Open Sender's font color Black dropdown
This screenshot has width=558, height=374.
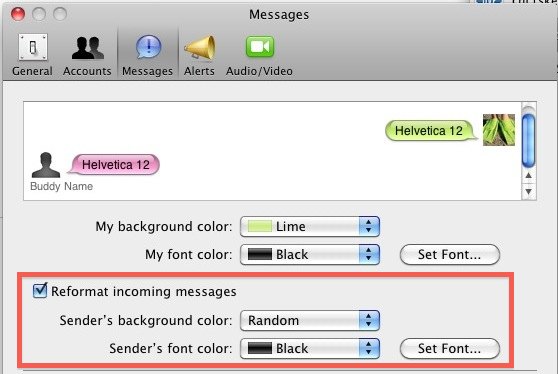[x=310, y=348]
